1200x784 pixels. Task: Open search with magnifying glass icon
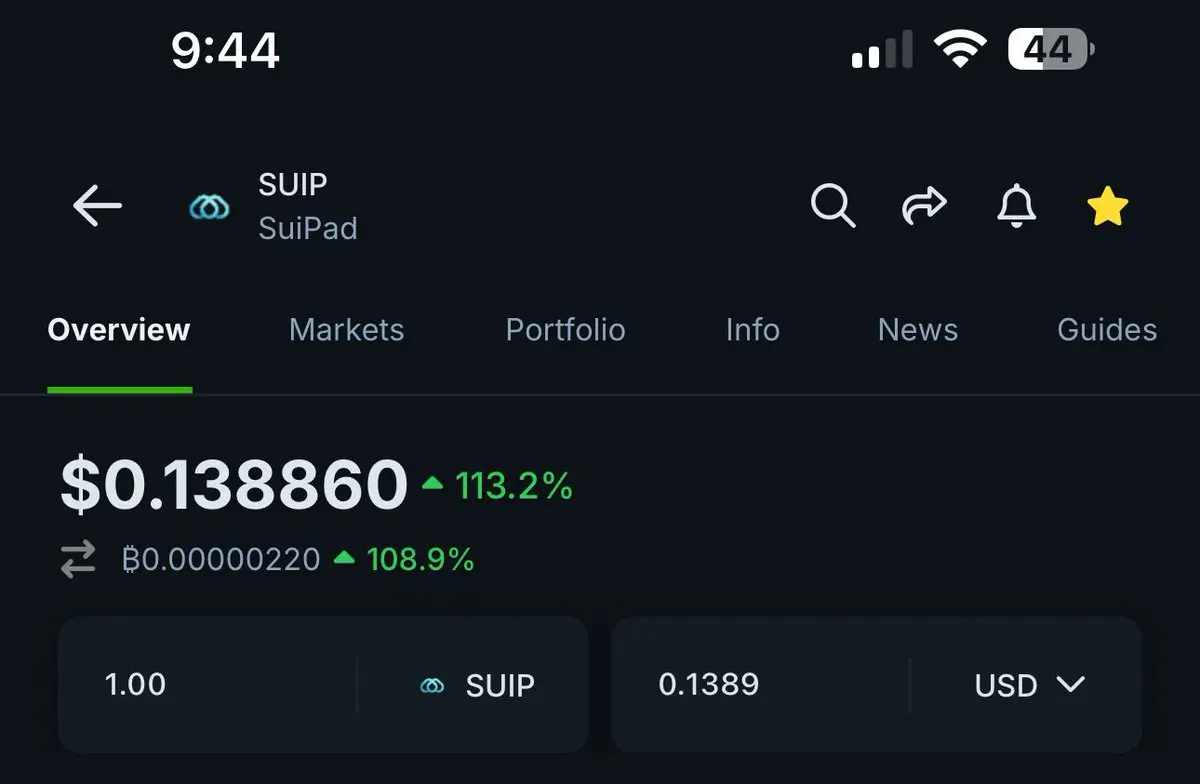[x=832, y=206]
